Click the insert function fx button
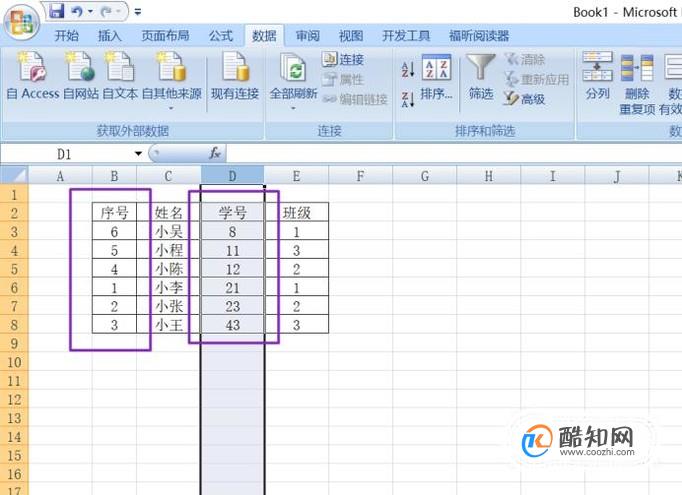Viewport: 682px width, 495px height. [215, 153]
